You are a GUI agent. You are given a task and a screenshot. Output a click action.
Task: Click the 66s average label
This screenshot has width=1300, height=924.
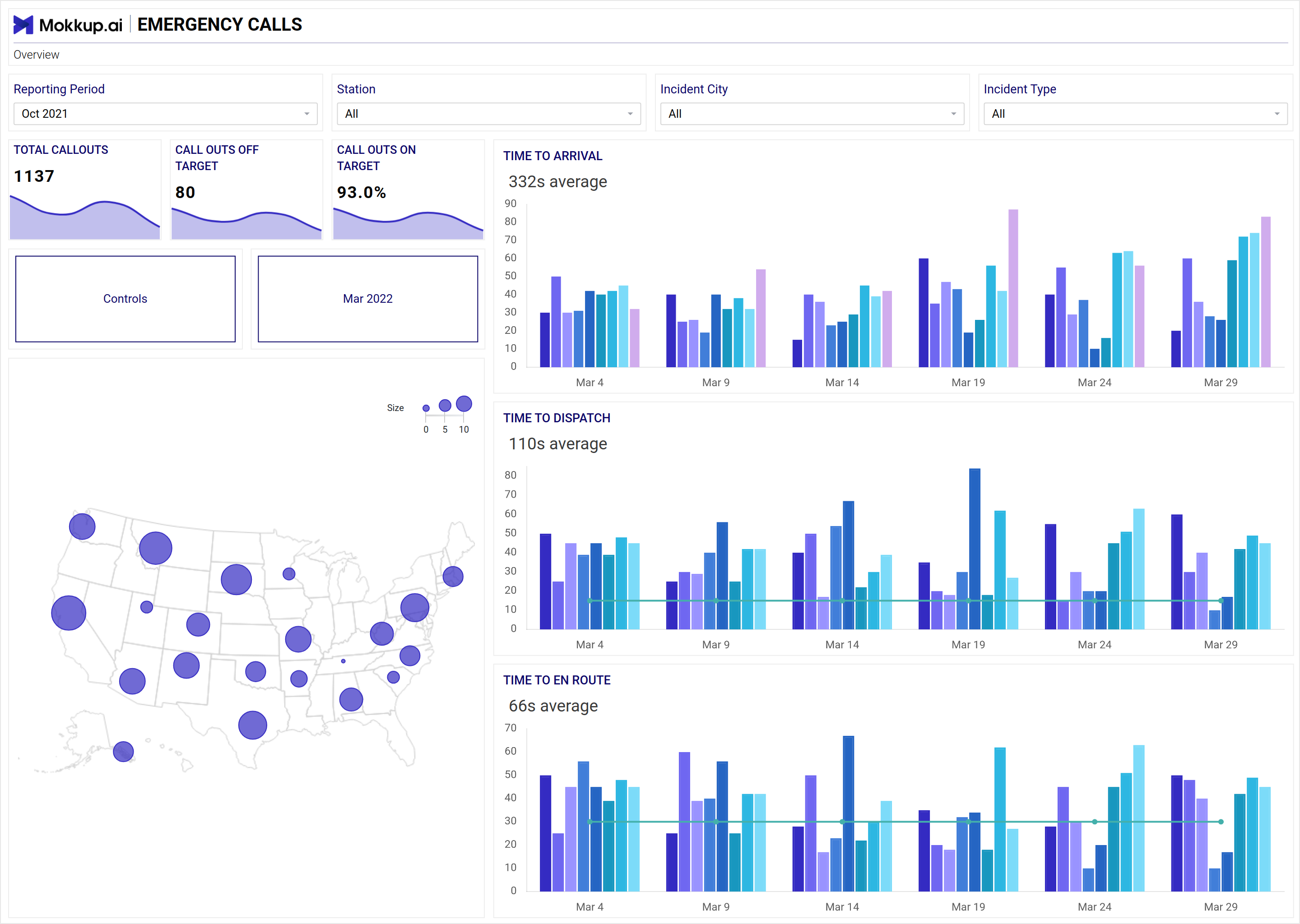pyautogui.click(x=553, y=706)
